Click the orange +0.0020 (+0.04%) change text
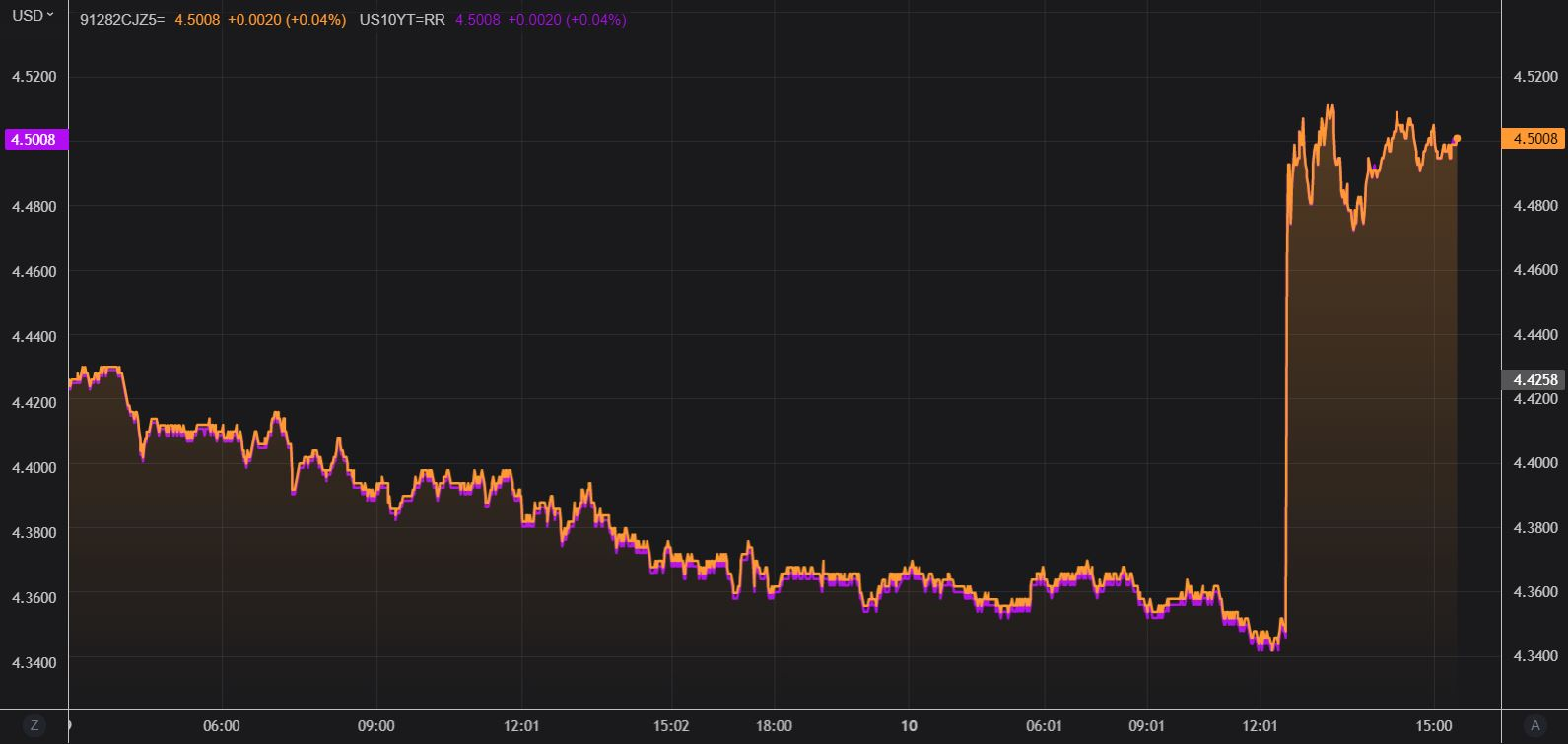Image resolution: width=1568 pixels, height=744 pixels. (287, 19)
